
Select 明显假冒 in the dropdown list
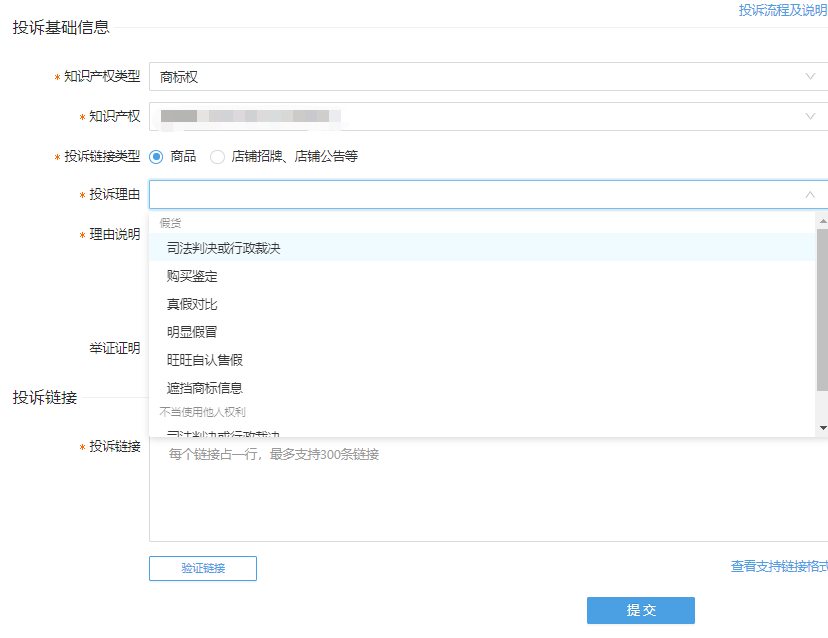[195, 331]
